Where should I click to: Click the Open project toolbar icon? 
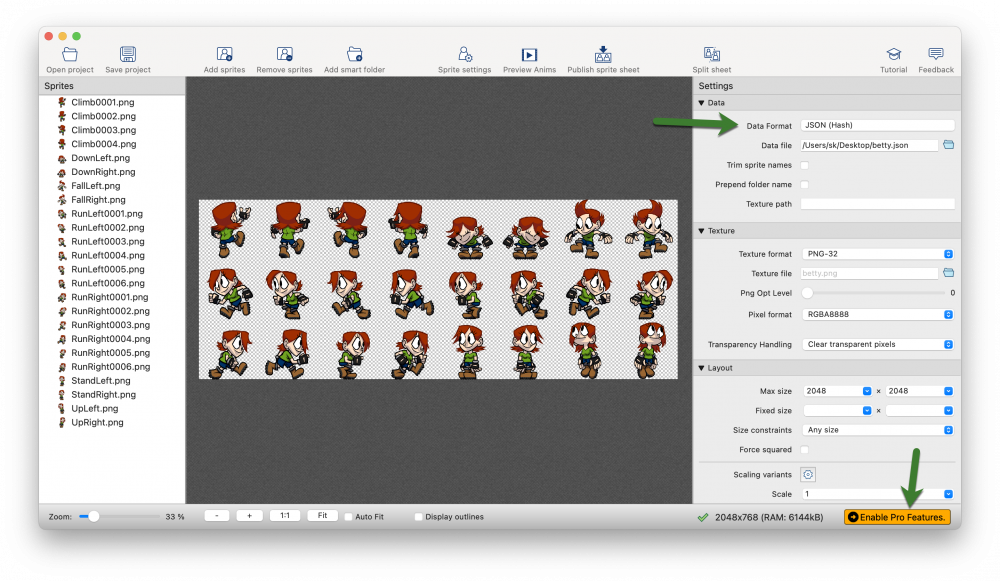[69, 55]
